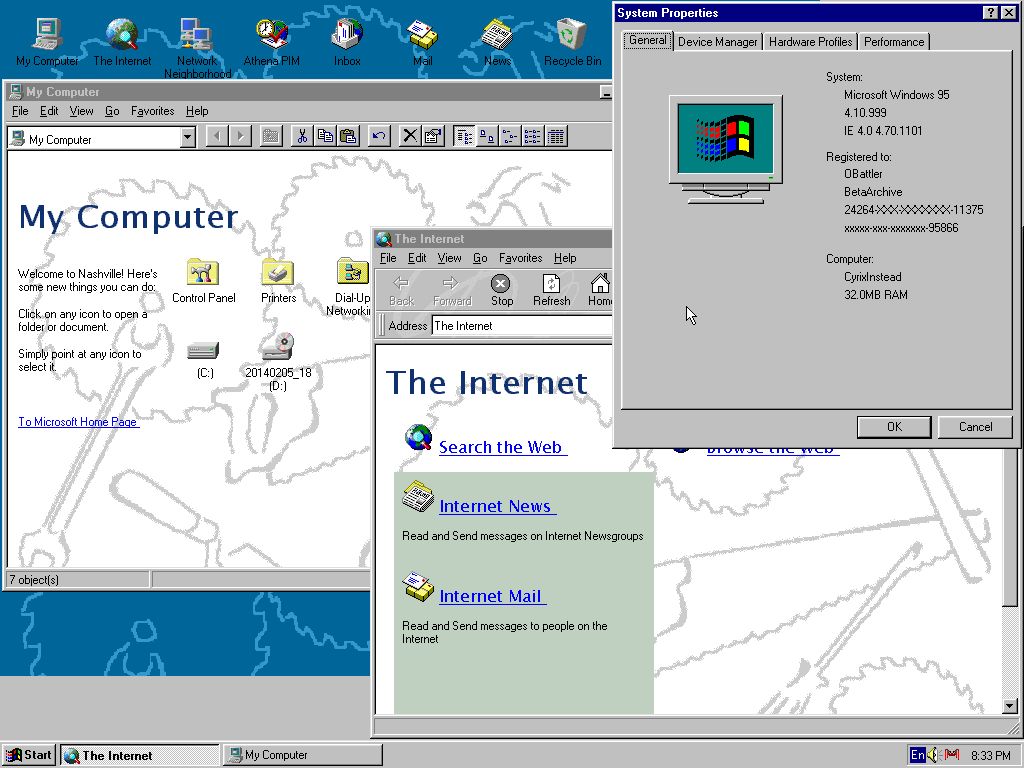Select the (C:) drive icon

pyautogui.click(x=204, y=358)
